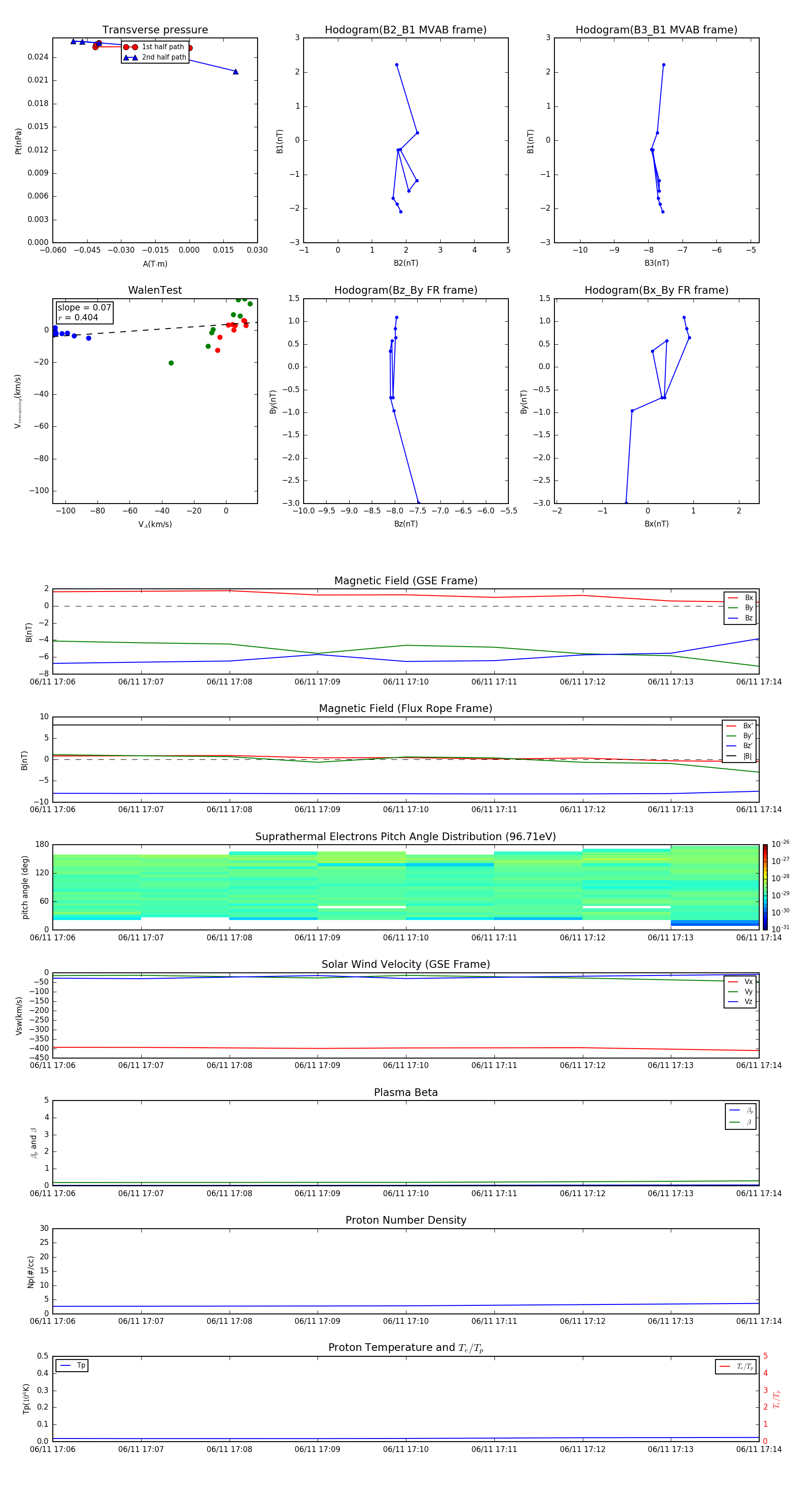Image resolution: width=812 pixels, height=1489 pixels.
Task: Click the Bz' entry in Flux Rope legend
Action: (x=740, y=746)
